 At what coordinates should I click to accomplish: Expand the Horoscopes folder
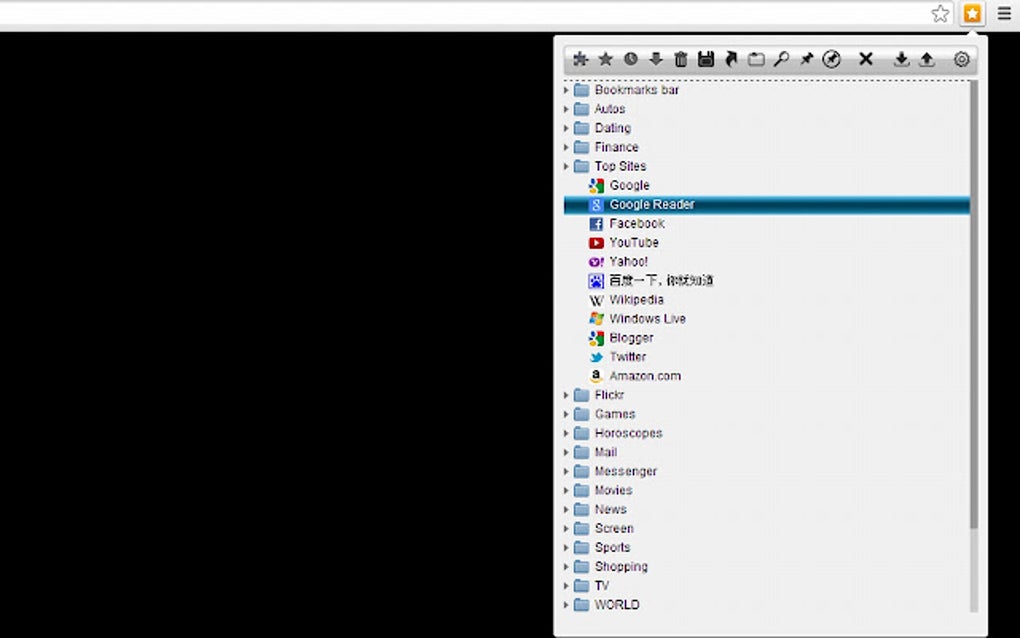tap(566, 433)
